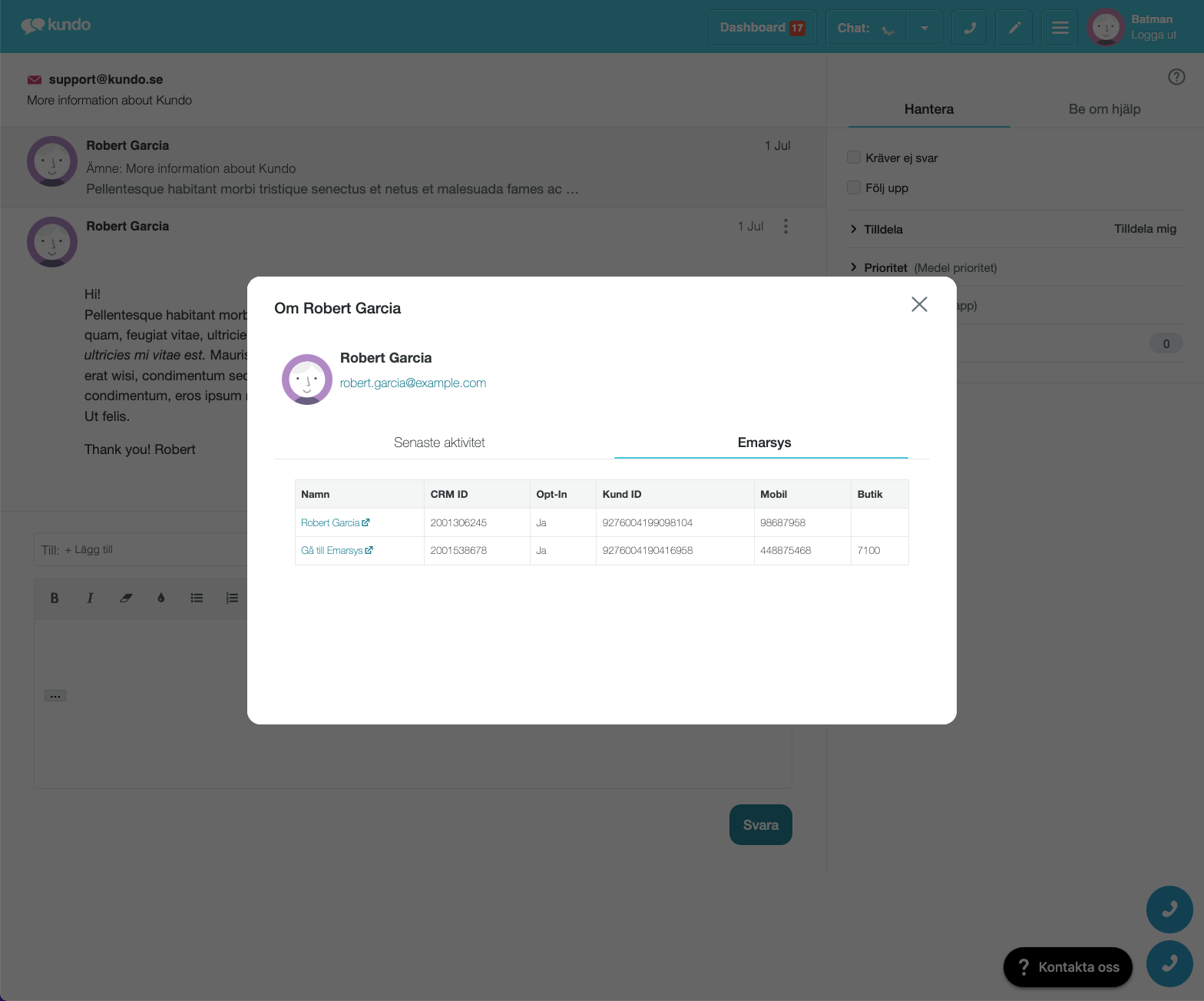Click the help question mark icon
Viewport: 1204px width, 1001px height.
tap(1176, 77)
